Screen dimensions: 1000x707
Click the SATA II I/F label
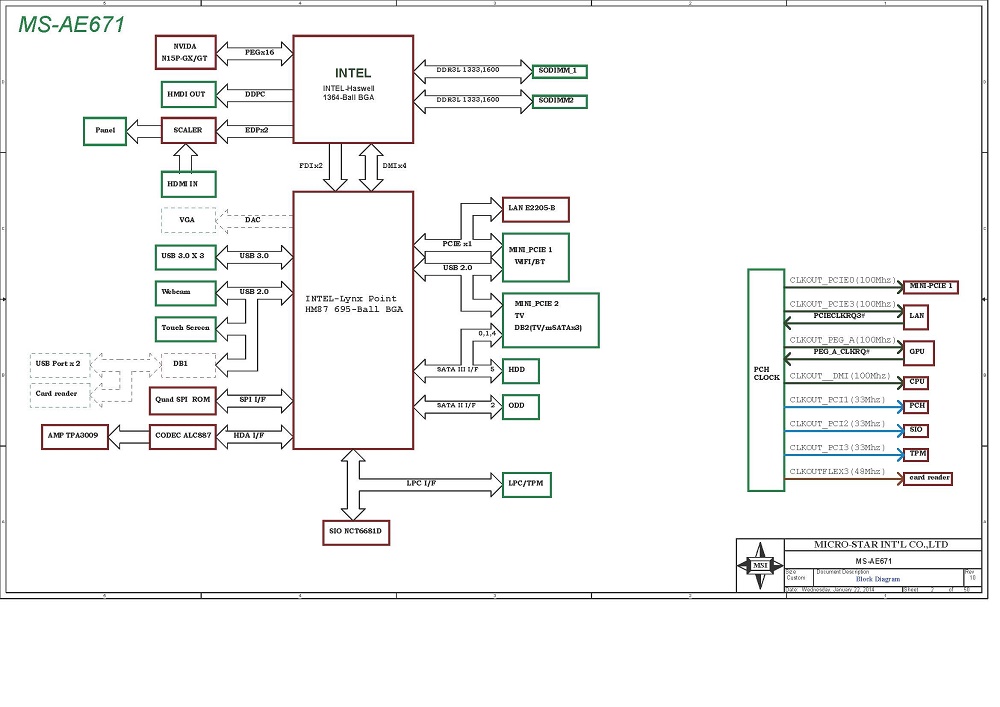[x=456, y=405]
